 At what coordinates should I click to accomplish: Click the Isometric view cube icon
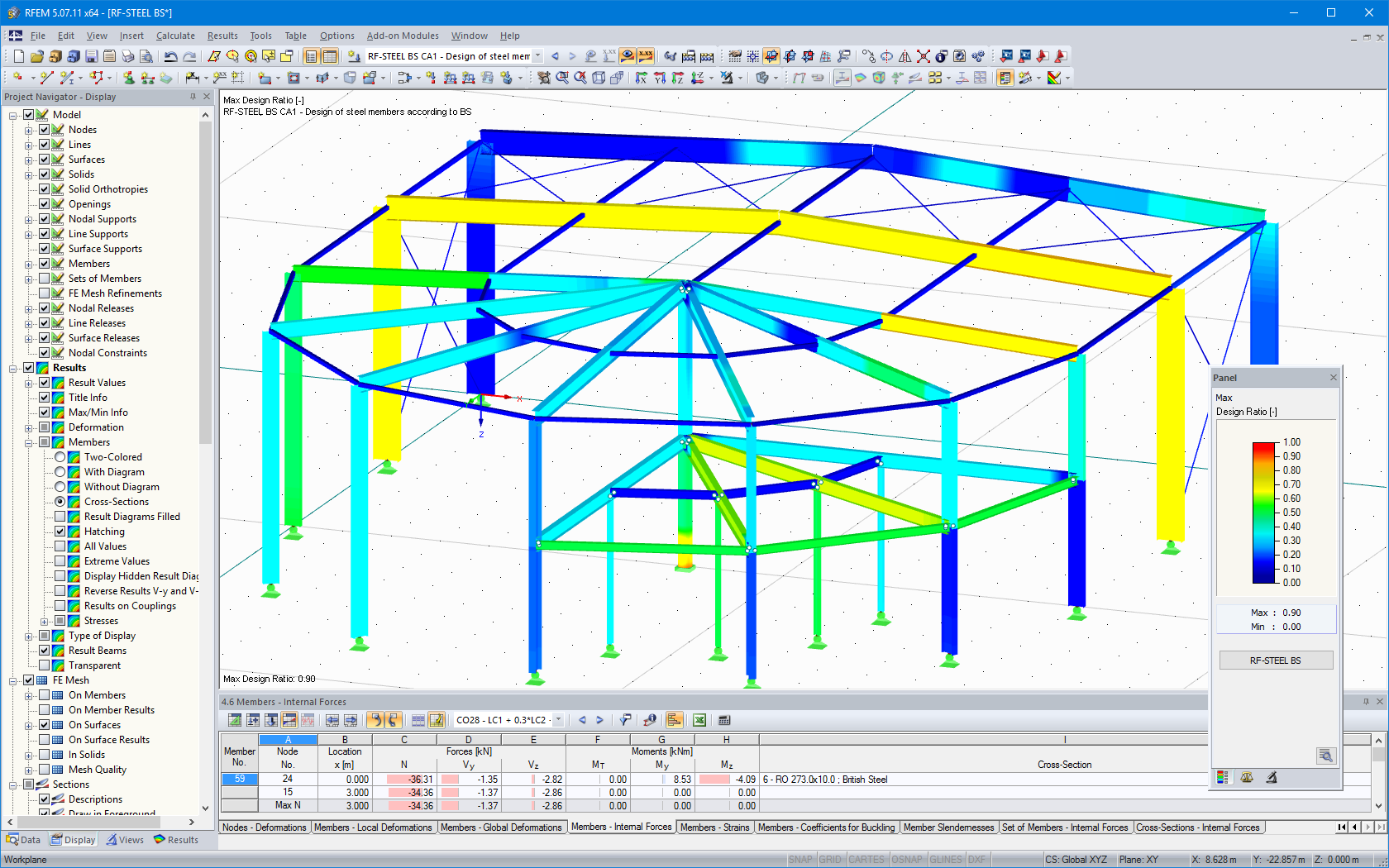tap(599, 78)
